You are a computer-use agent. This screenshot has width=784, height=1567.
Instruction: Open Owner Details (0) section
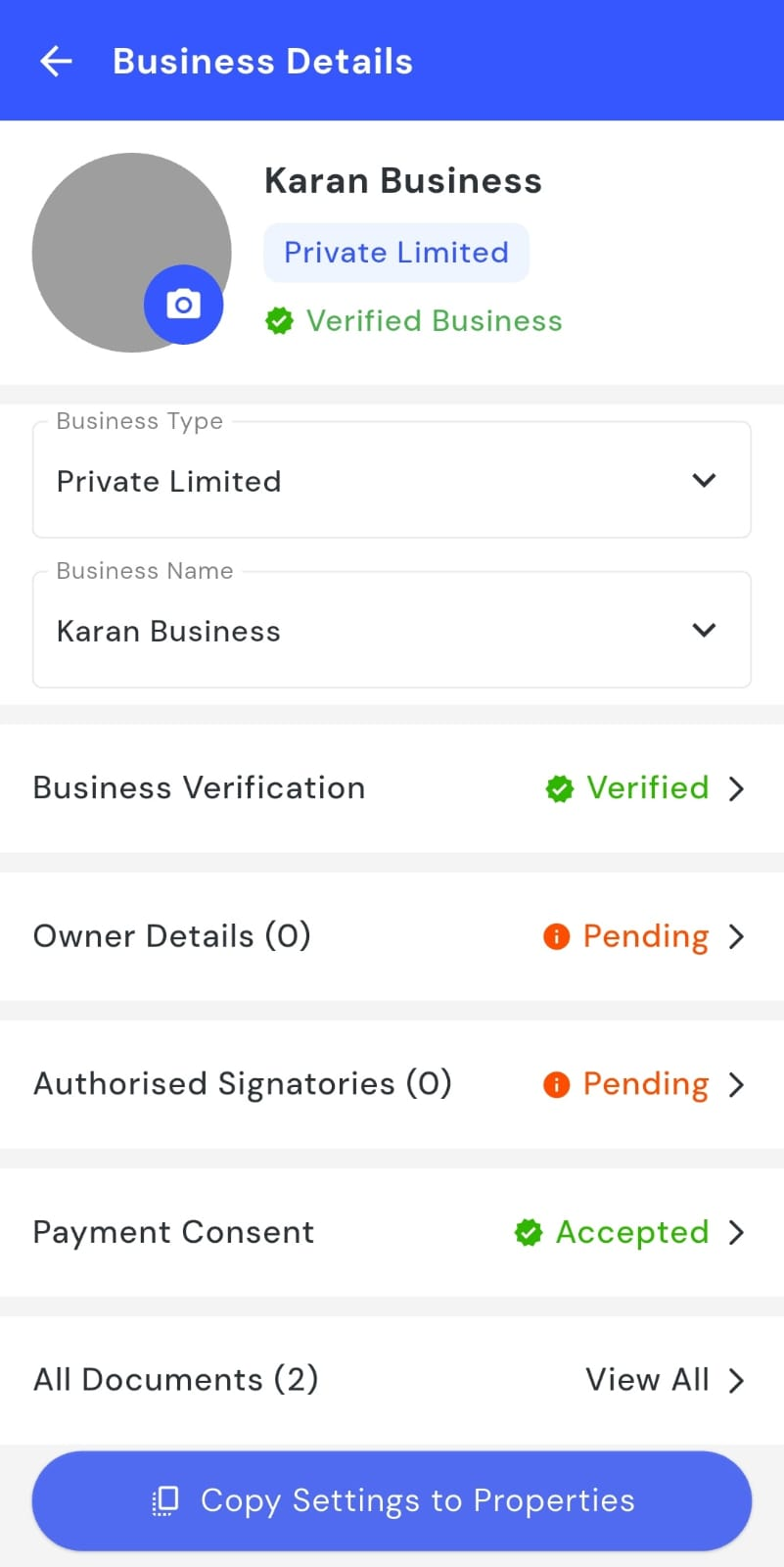pos(172,936)
